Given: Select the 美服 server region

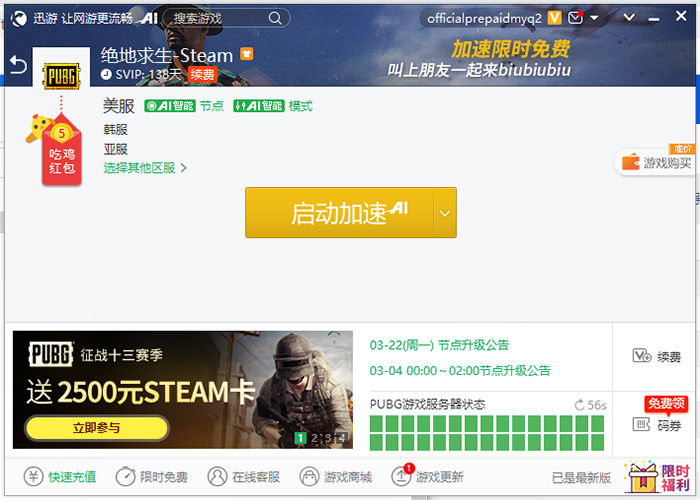Looking at the screenshot, I should point(119,106).
